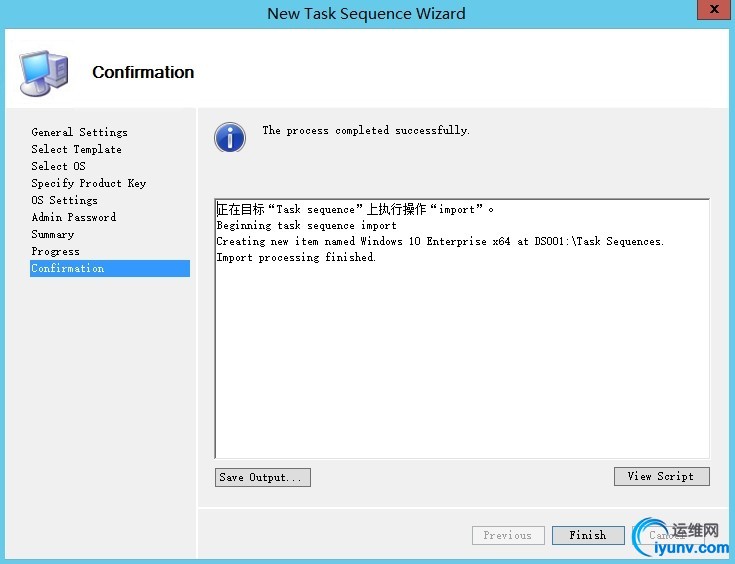Click the greyed-out Previous button
This screenshot has width=735, height=564.
tap(508, 535)
